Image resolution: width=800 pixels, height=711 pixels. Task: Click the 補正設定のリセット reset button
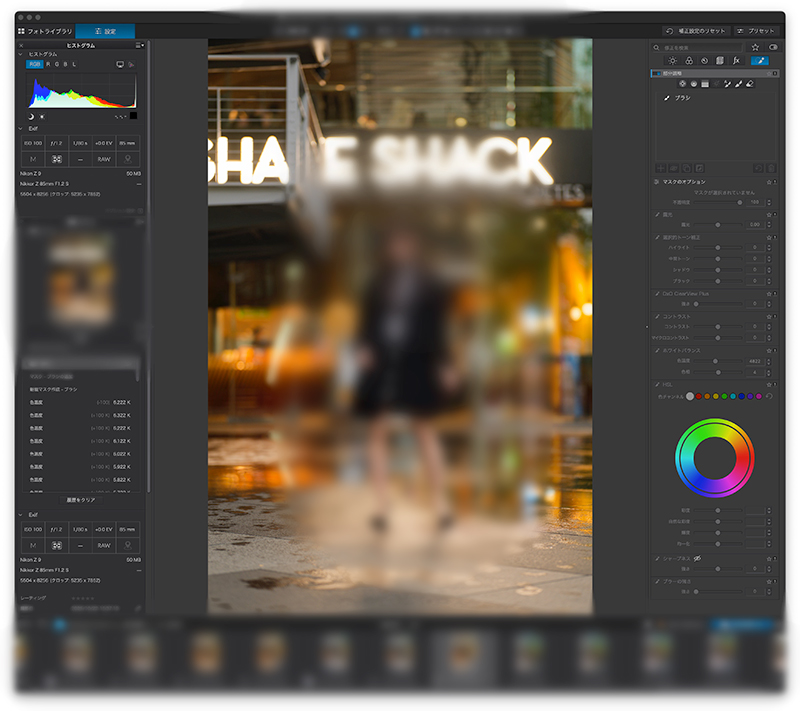pyautogui.click(x=696, y=31)
